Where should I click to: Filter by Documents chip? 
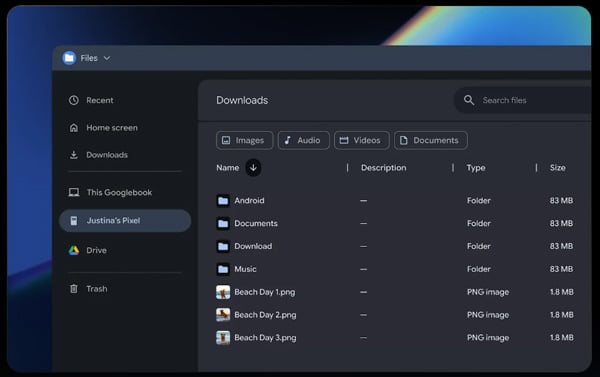click(430, 140)
